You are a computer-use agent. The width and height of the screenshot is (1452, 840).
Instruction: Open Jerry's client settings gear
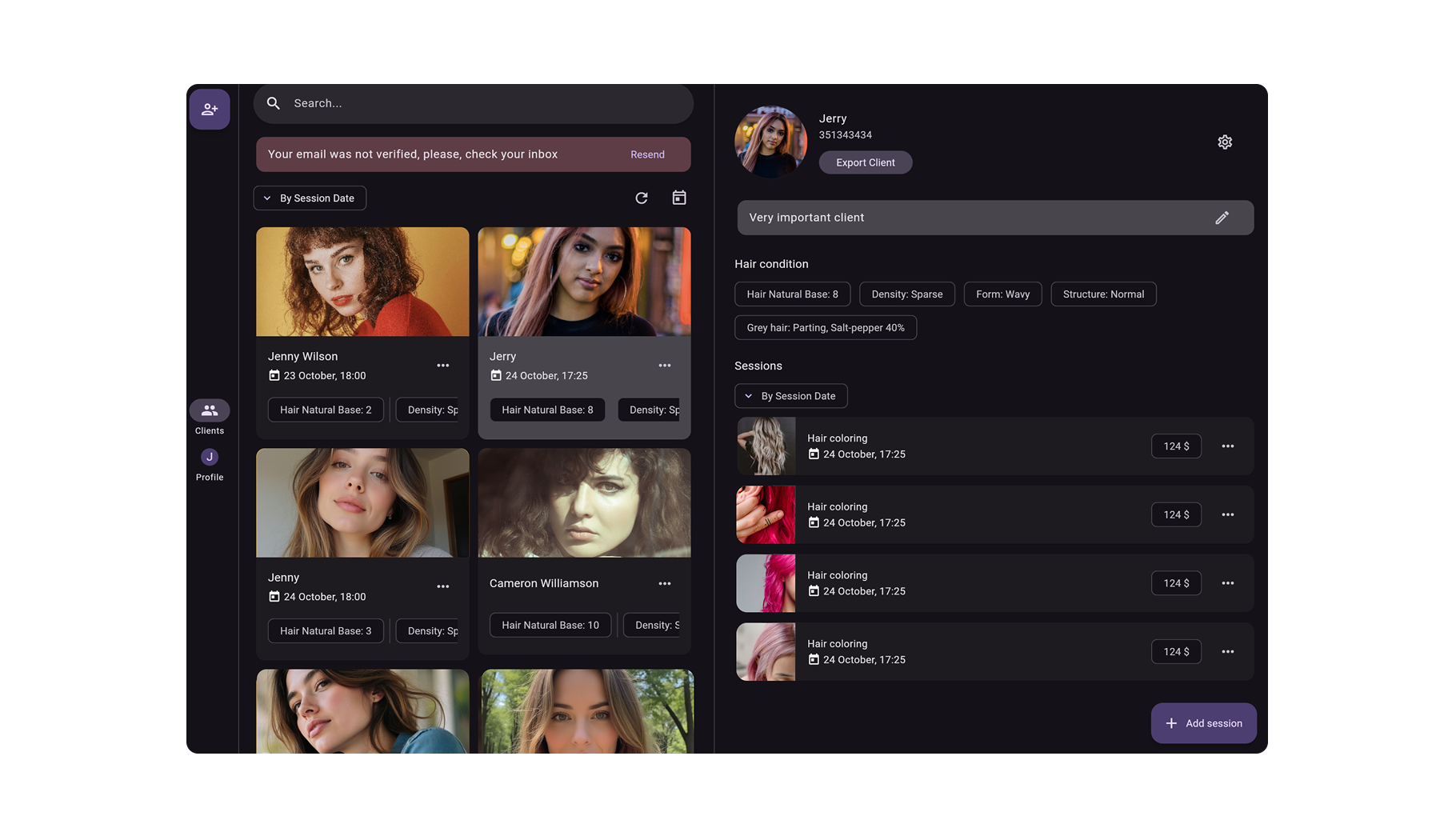(x=1224, y=142)
